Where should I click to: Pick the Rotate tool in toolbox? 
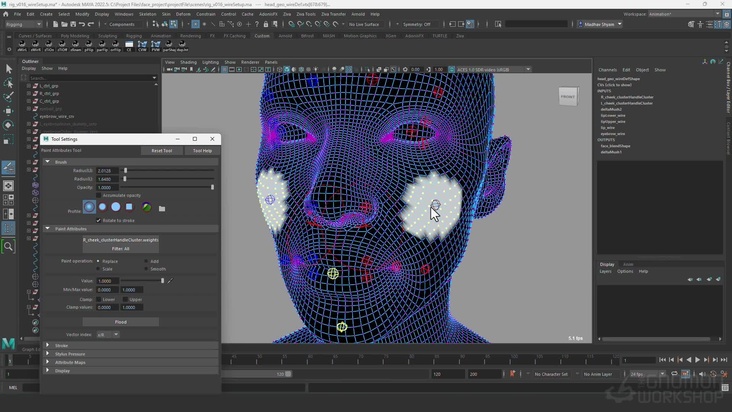(x=8, y=125)
